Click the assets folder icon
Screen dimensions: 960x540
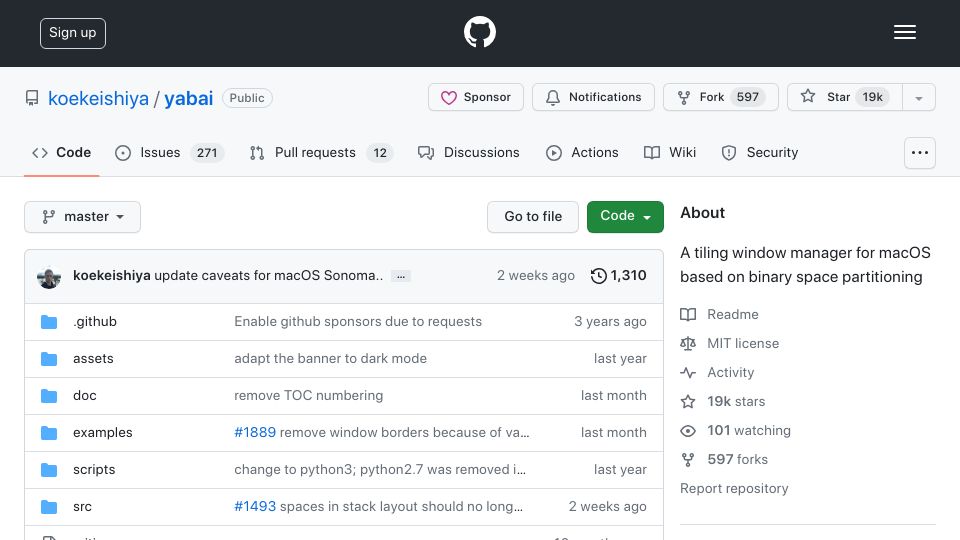pyautogui.click(x=49, y=359)
